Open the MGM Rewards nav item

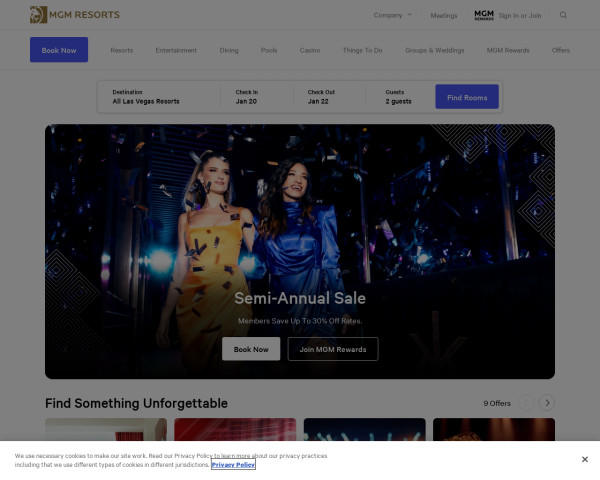(x=508, y=50)
